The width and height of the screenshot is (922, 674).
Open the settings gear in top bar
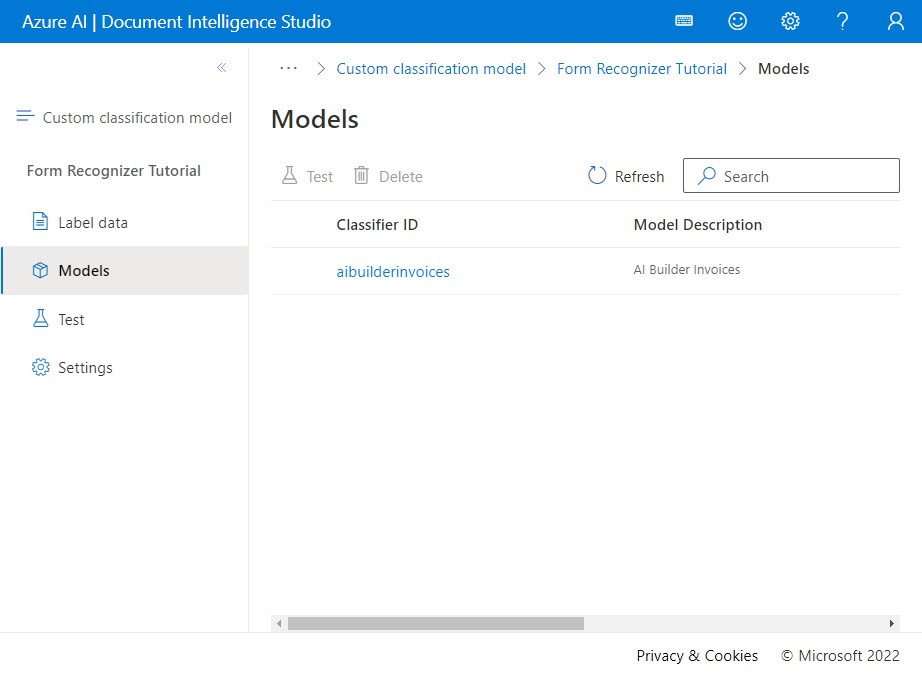[790, 21]
